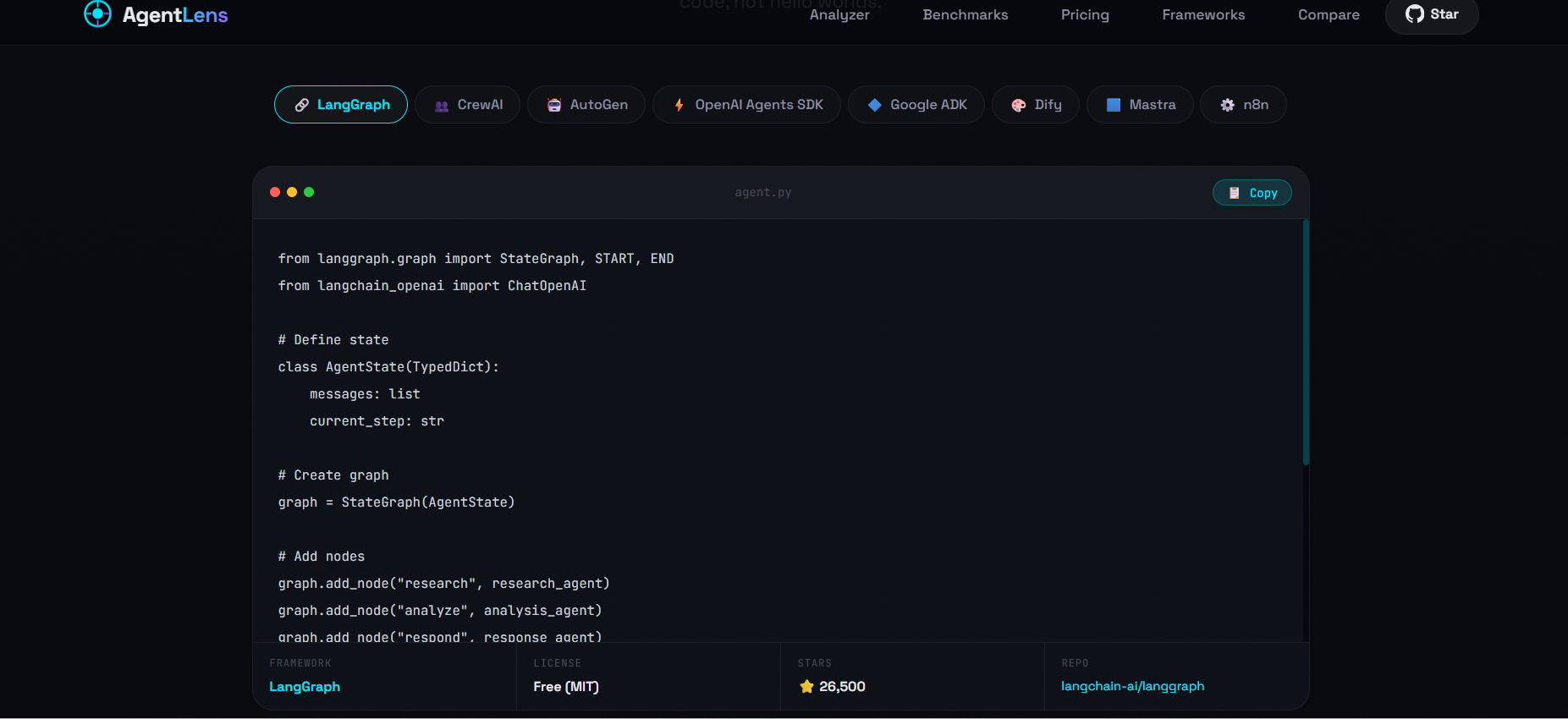Click the GitHub icon in Star button
This screenshot has height=719, width=1568.
1415,14
